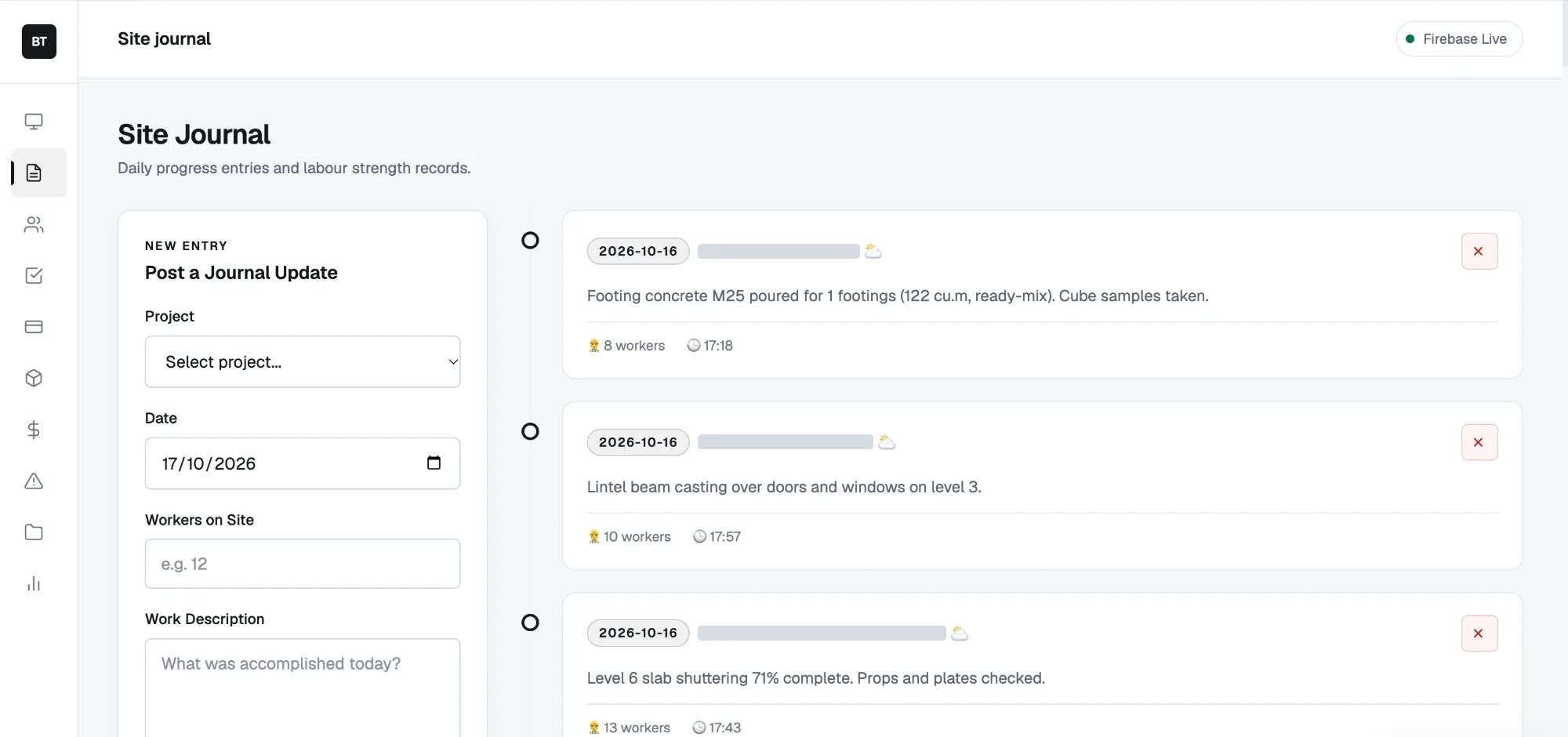Open the dashboard monitor icon in sidebar

point(34,122)
